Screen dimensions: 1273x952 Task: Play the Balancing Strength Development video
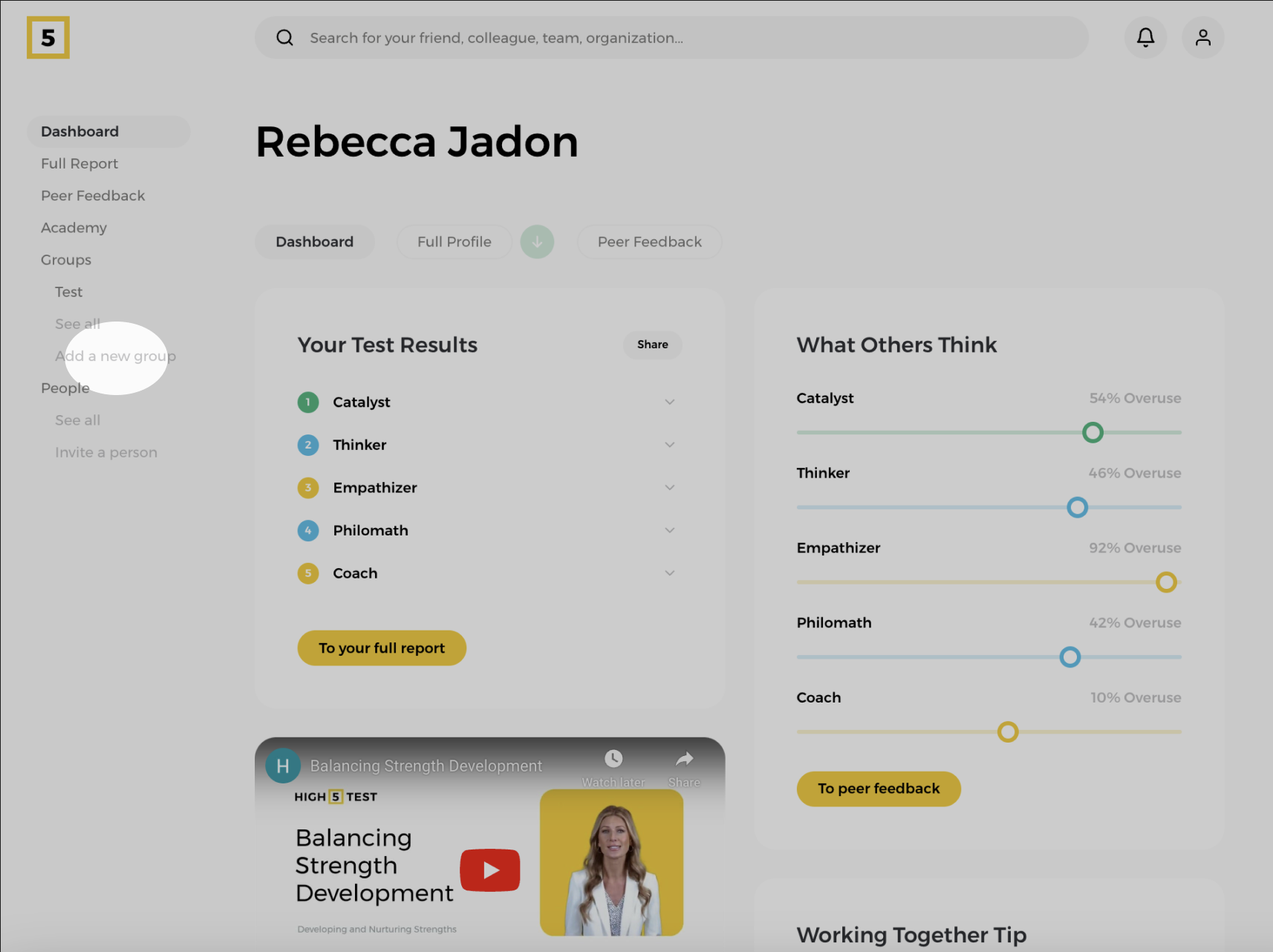[490, 870]
